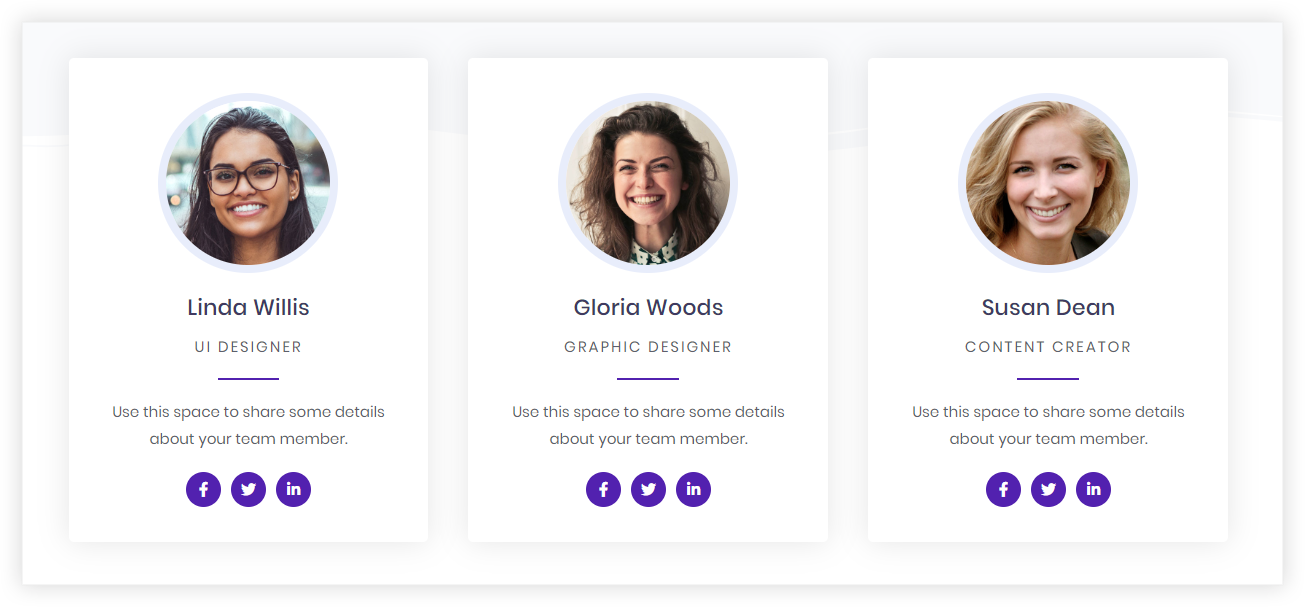
Task: Select Gloria Woods's profile photo
Action: pyautogui.click(x=648, y=183)
